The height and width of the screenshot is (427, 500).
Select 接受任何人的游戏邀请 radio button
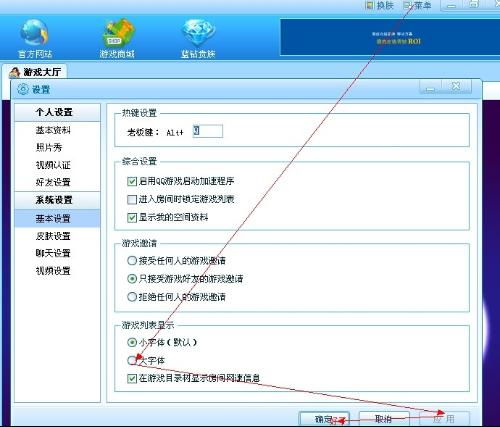click(x=132, y=261)
